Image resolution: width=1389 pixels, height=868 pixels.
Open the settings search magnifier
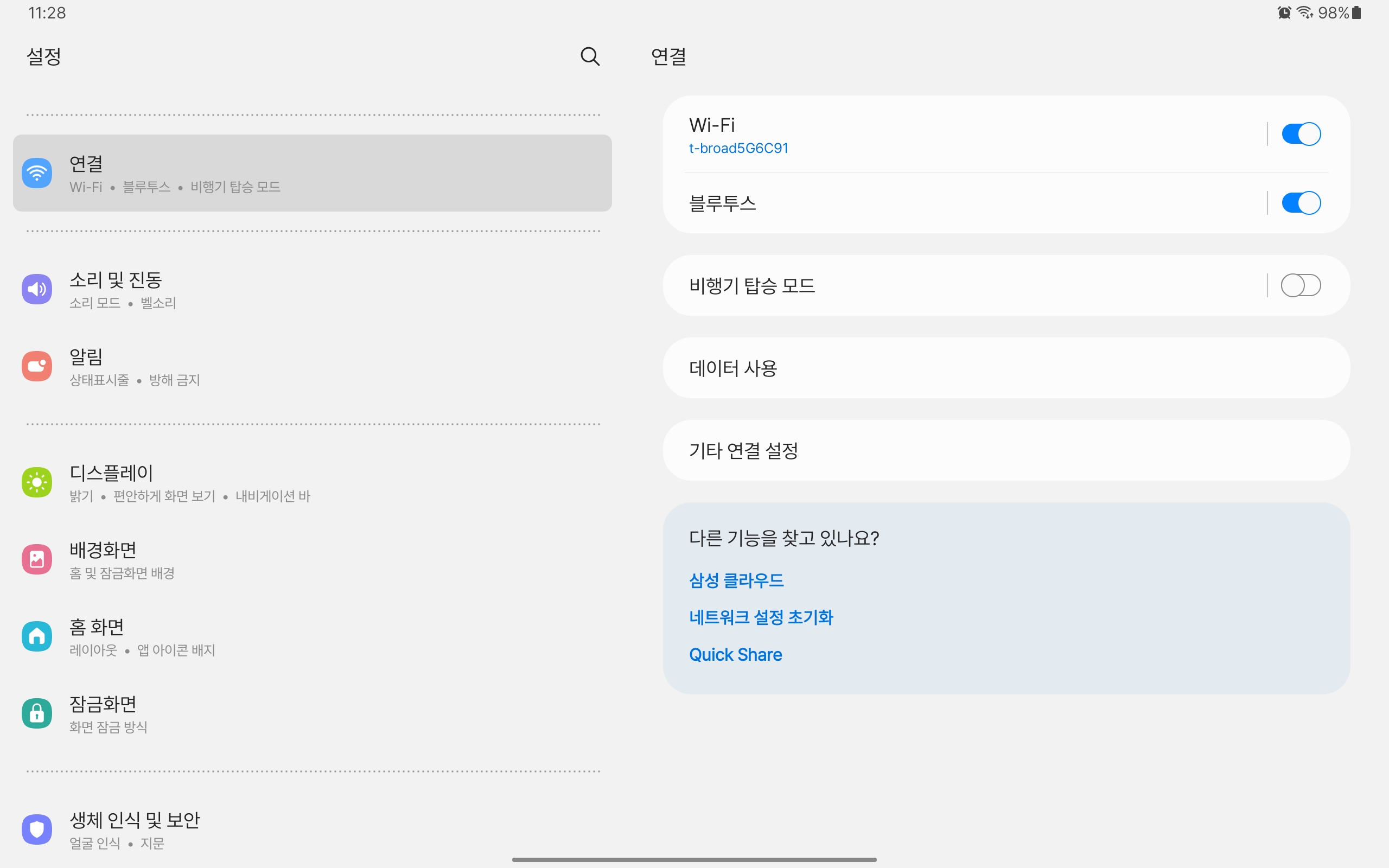pyautogui.click(x=589, y=56)
